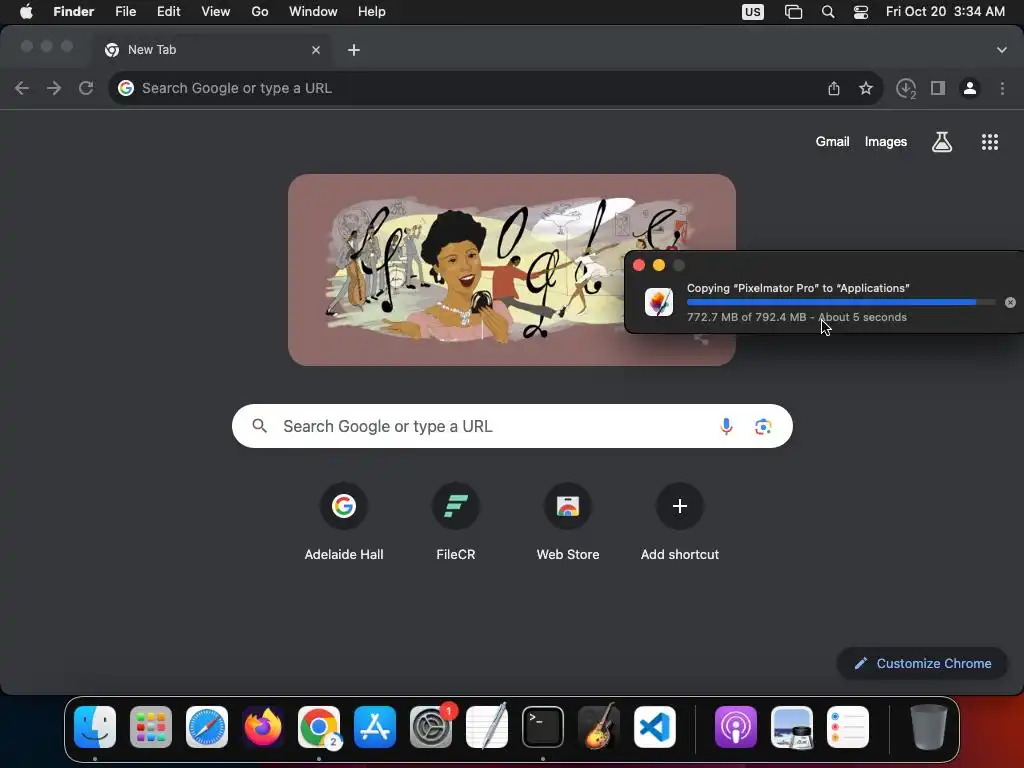The width and height of the screenshot is (1024, 768).
Task: Open the Web Store shortcut
Action: click(x=568, y=522)
